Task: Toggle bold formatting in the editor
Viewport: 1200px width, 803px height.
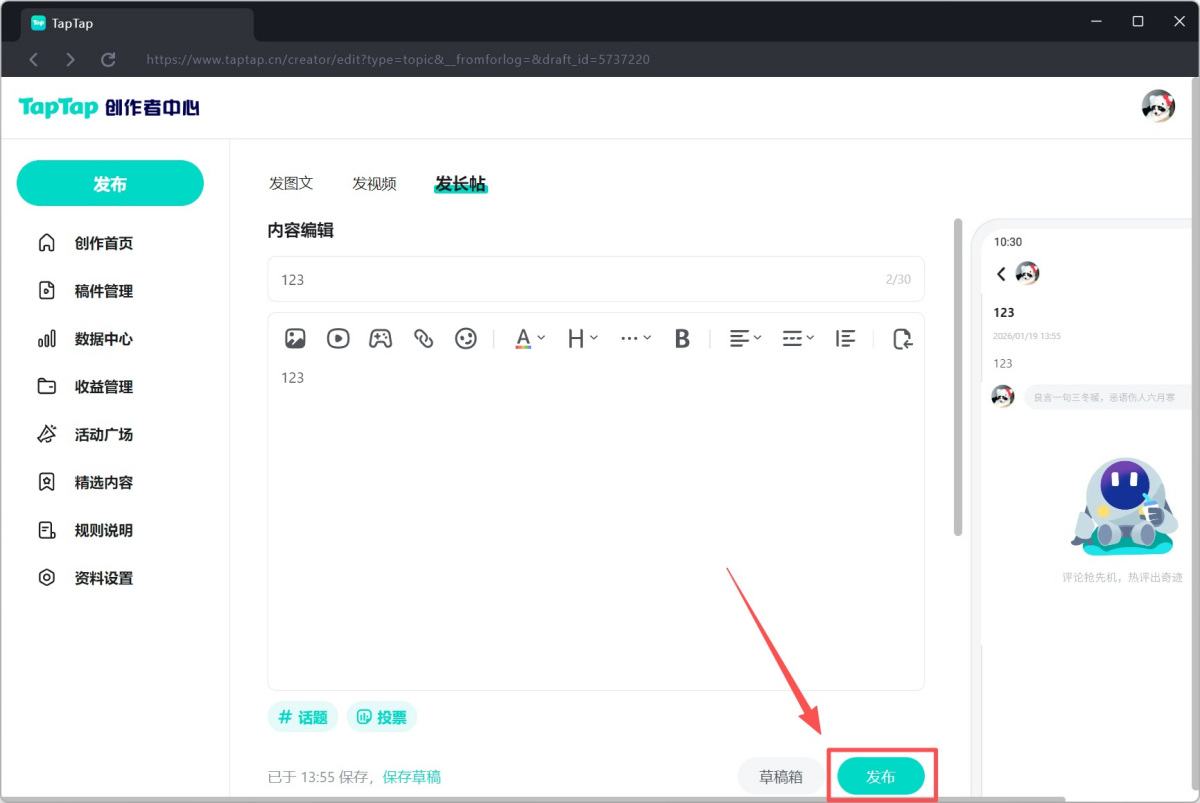Action: tap(682, 339)
